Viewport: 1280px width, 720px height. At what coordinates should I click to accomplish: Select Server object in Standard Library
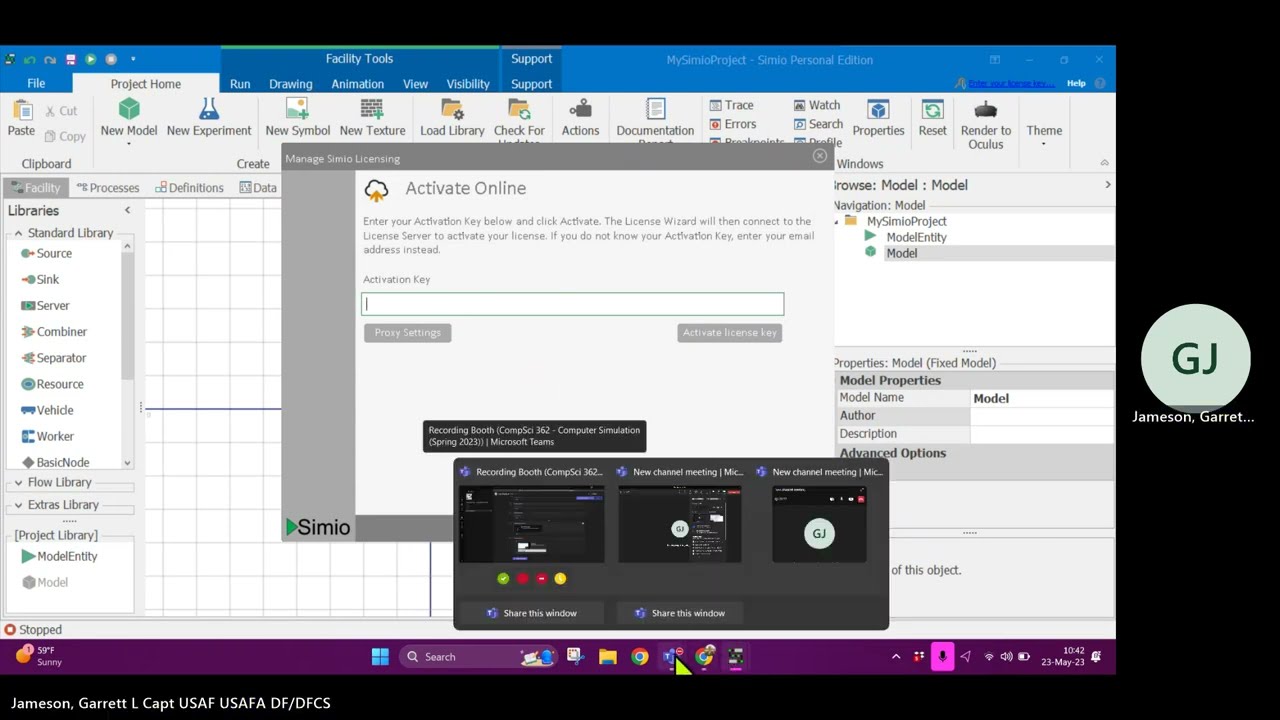[45, 306]
